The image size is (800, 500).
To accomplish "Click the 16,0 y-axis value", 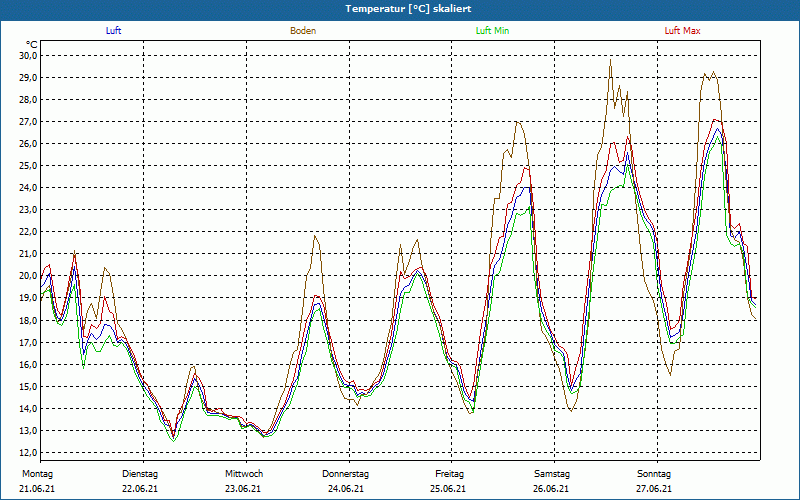I will click(x=29, y=364).
